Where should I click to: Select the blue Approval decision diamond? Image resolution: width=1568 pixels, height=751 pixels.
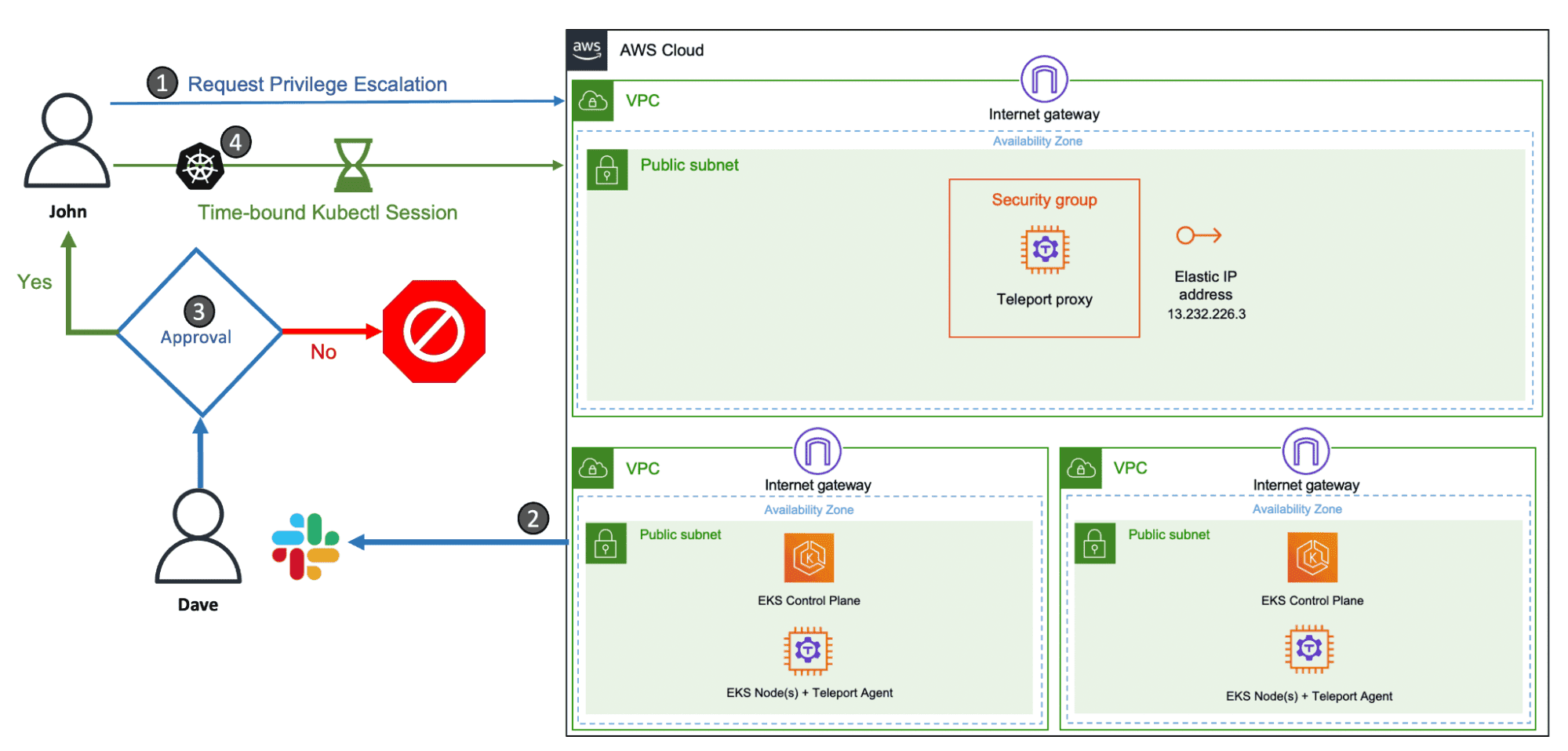[x=199, y=332]
